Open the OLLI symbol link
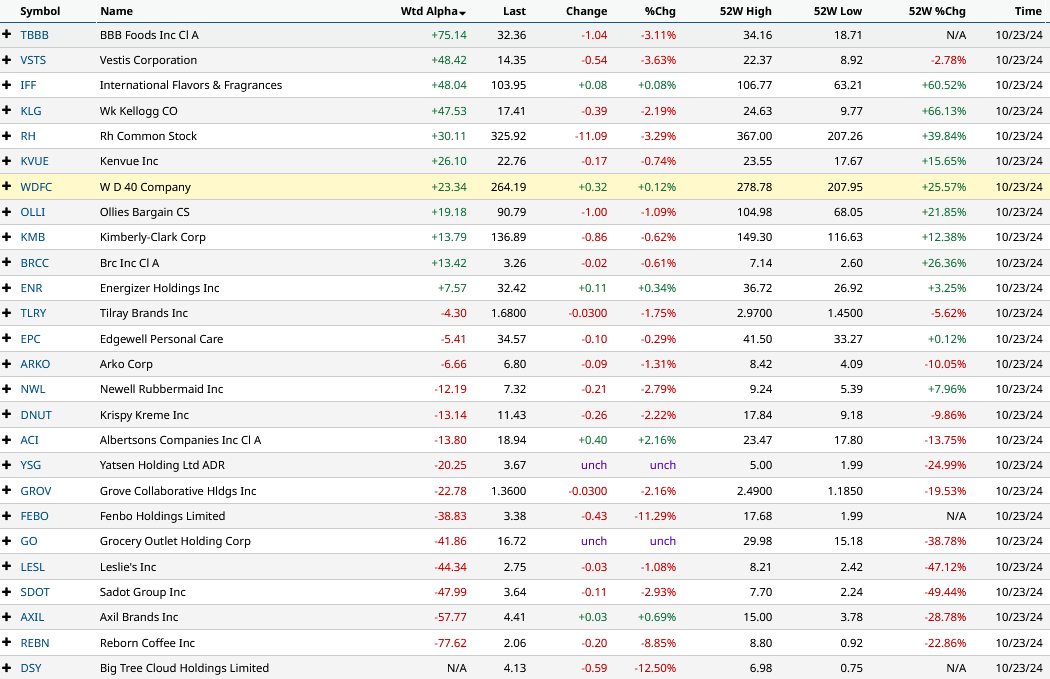The image size is (1050, 679). pos(33,212)
